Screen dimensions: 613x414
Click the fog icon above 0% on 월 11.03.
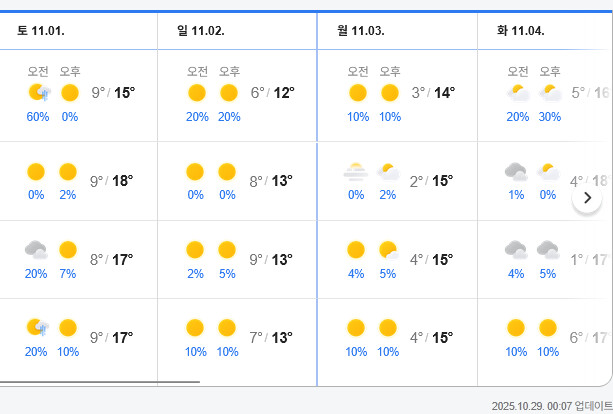point(356,172)
